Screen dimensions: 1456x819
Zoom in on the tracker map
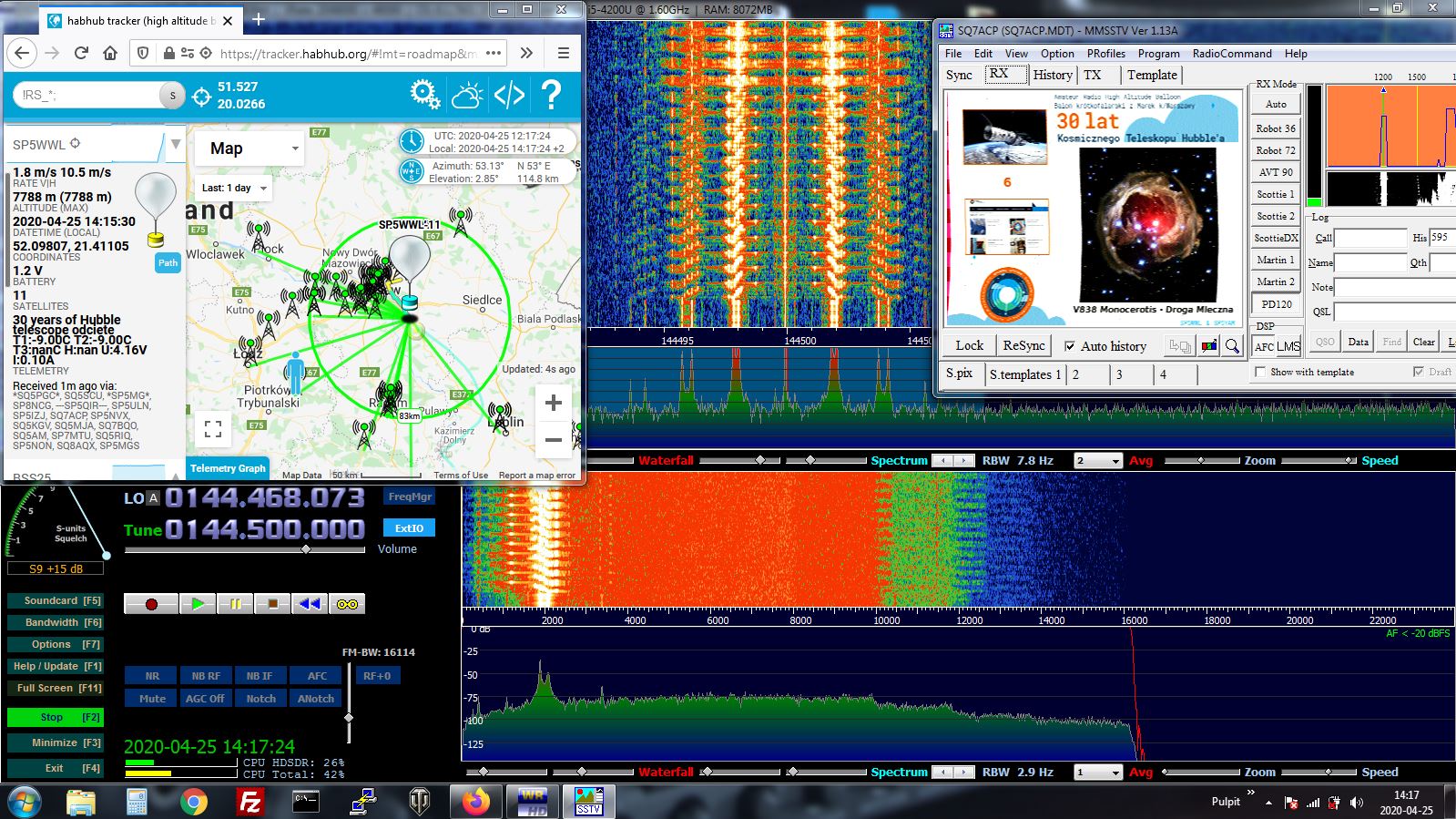553,403
